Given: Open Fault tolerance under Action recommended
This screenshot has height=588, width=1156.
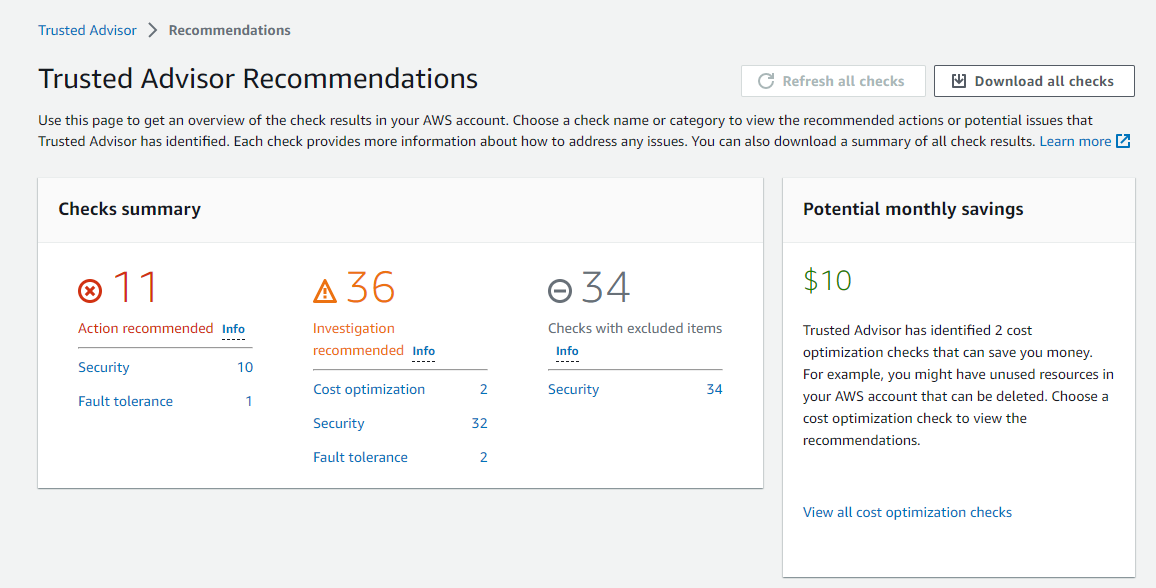Looking at the screenshot, I should pos(125,401).
